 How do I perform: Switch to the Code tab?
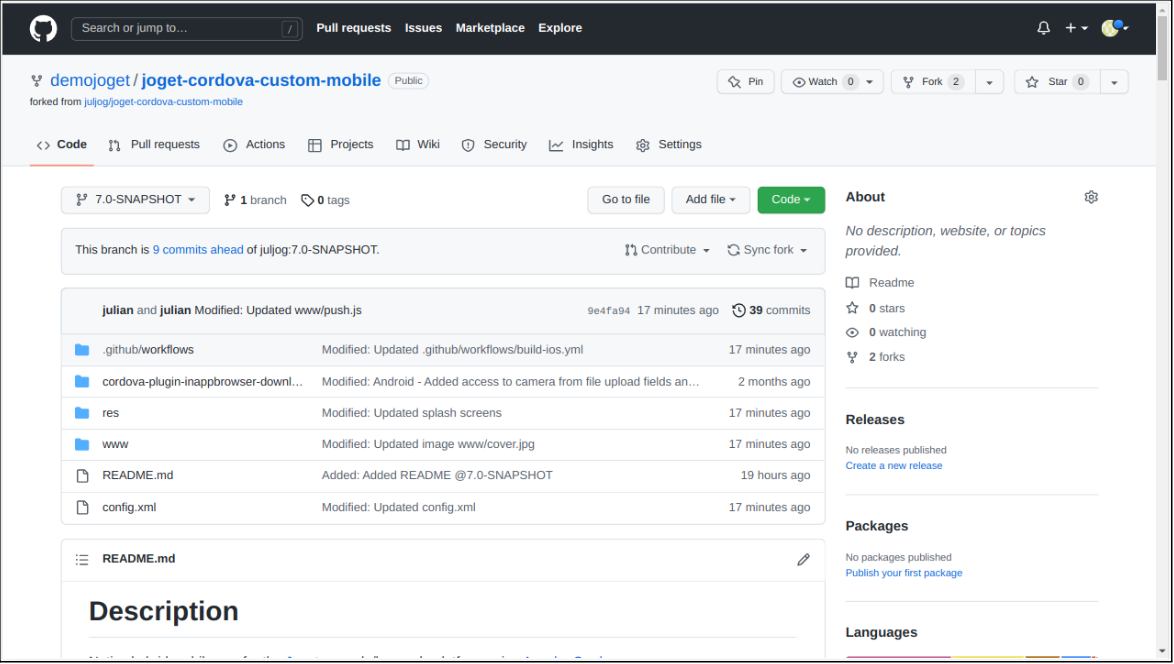pos(61,144)
